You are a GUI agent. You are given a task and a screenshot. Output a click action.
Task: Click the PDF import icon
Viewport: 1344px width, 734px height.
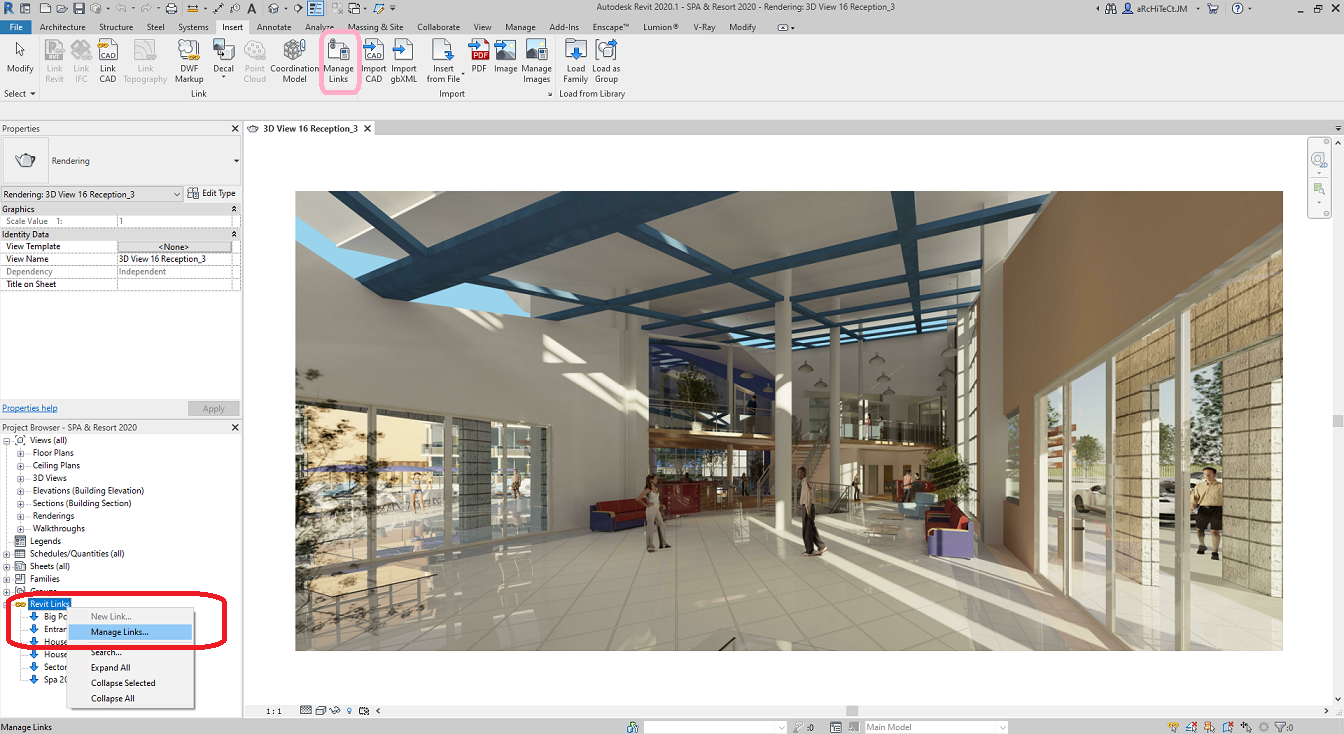tap(479, 57)
